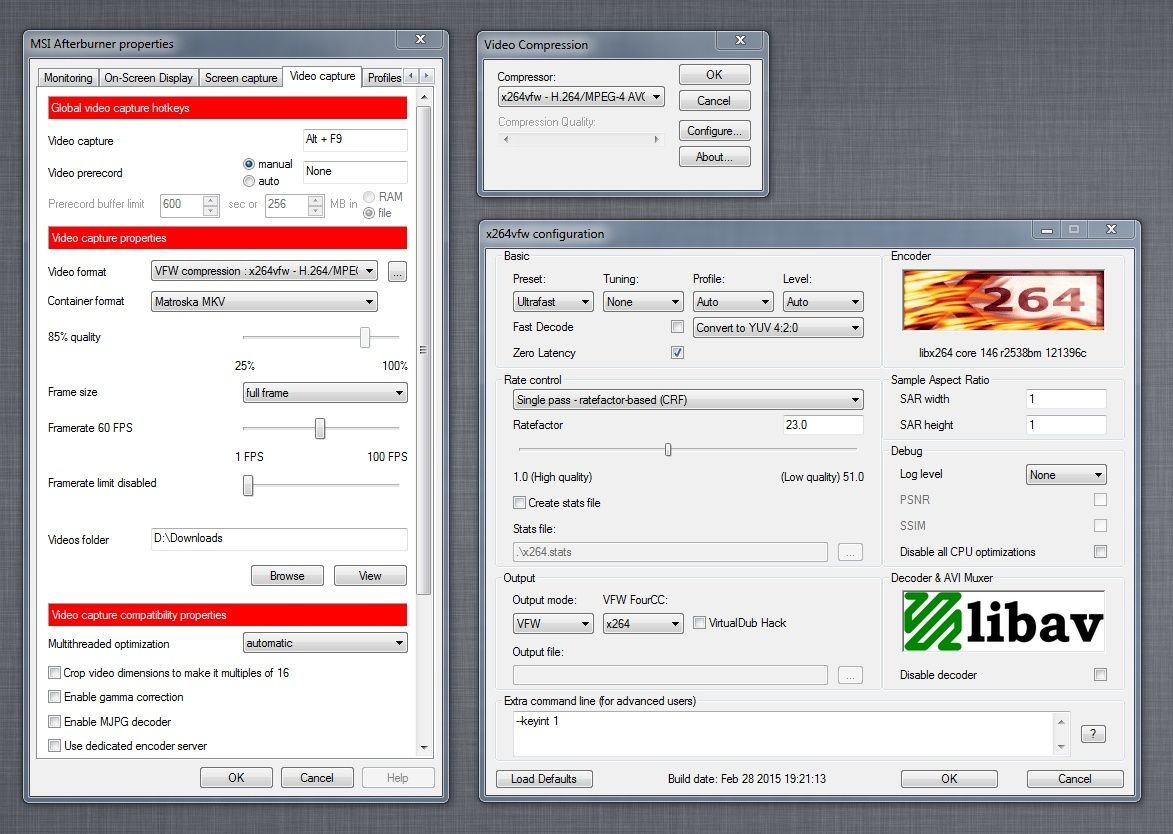Viewport: 1173px width, 834px height.
Task: Click Cancel in Video Compression dialog
Action: [x=714, y=101]
